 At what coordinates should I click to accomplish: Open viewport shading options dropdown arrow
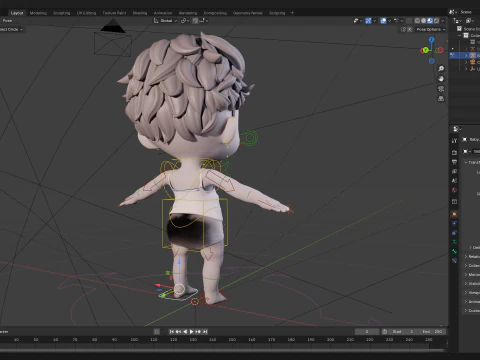pyautogui.click(x=443, y=21)
